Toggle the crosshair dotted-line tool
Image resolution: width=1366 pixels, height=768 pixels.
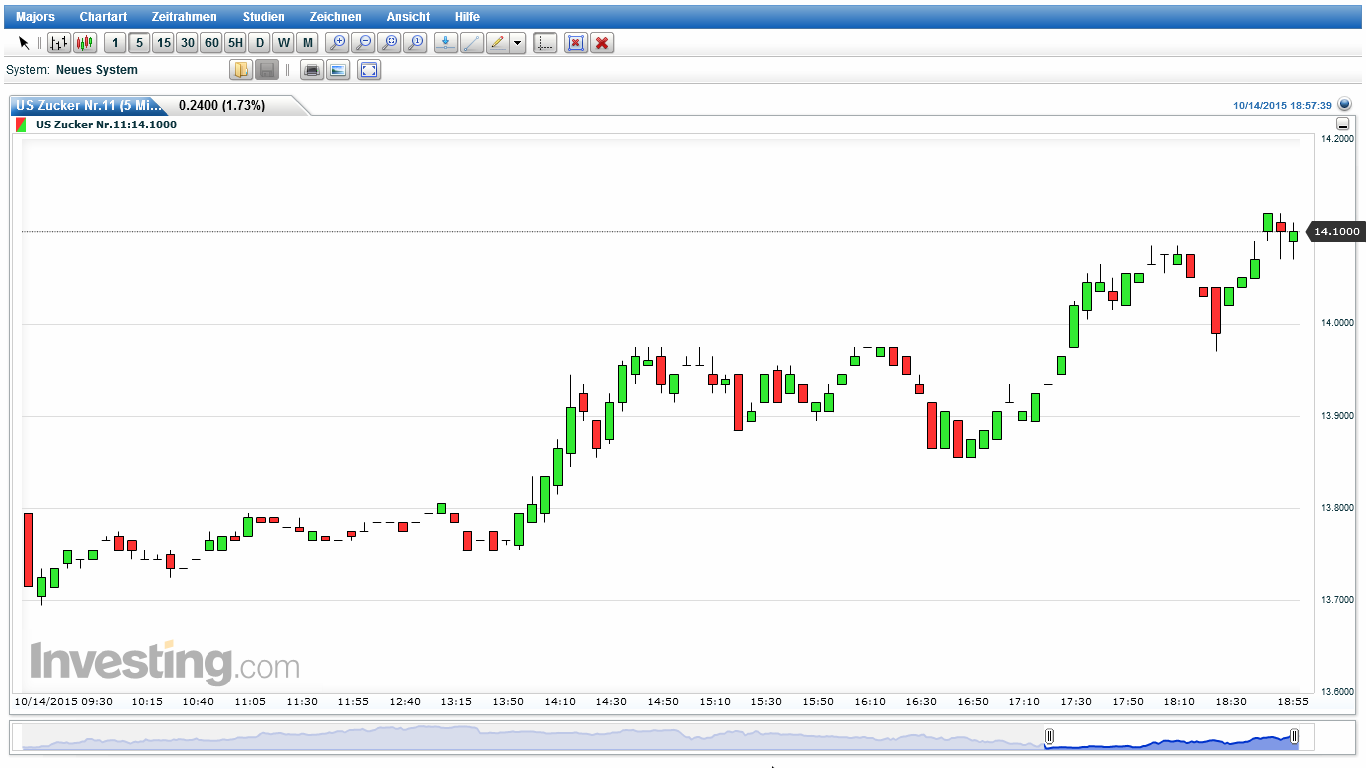click(545, 43)
